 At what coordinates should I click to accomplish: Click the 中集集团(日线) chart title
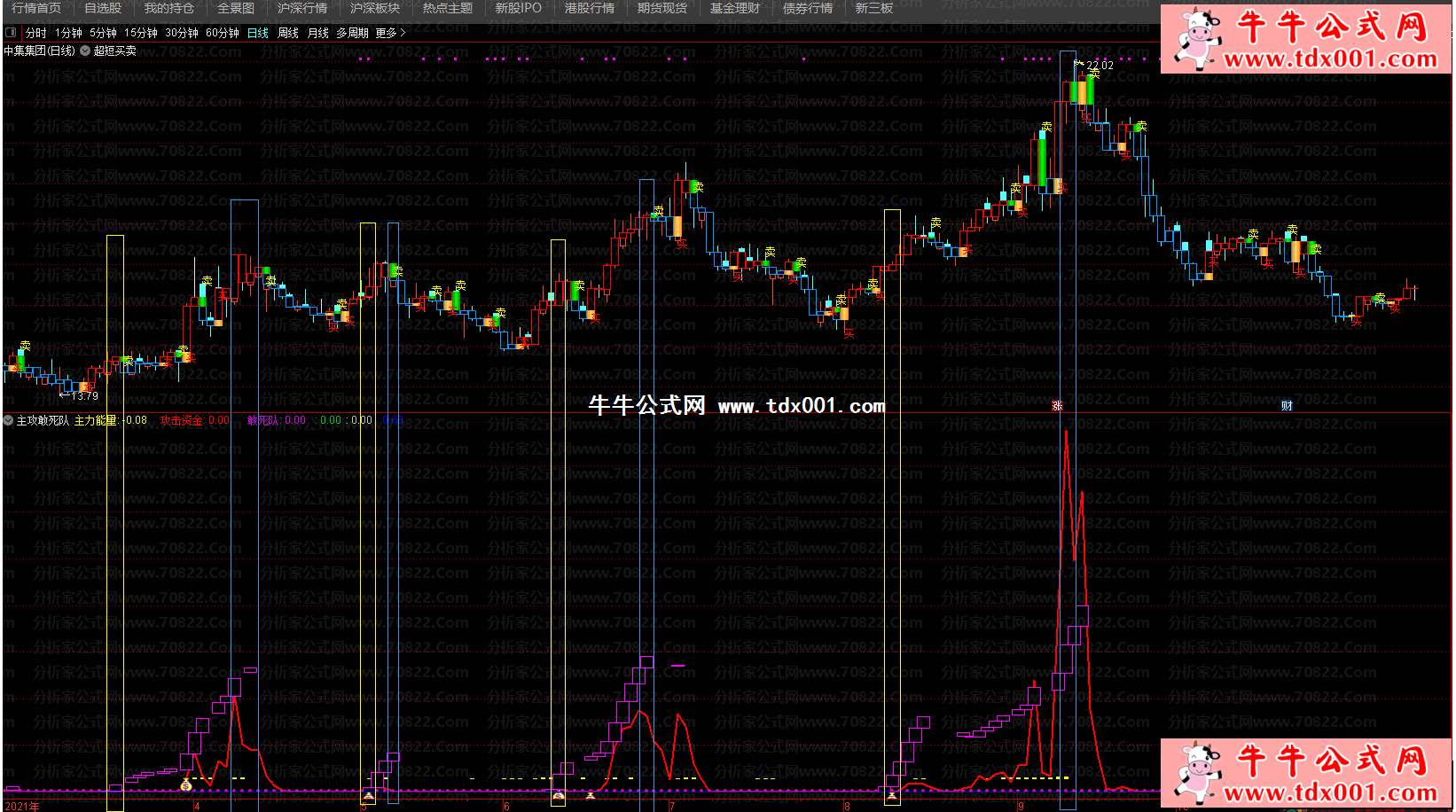pos(39,51)
